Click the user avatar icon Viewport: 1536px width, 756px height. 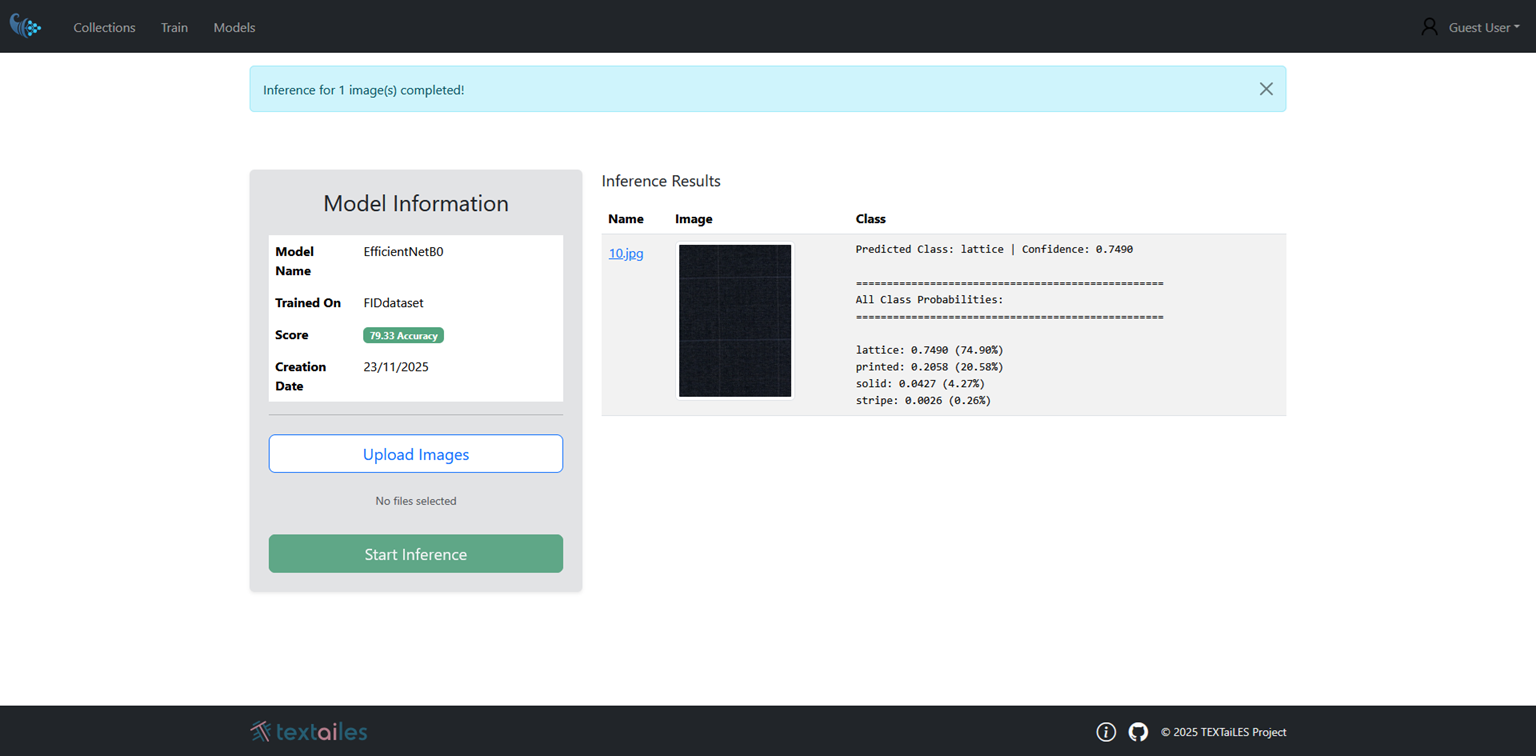point(1429,27)
